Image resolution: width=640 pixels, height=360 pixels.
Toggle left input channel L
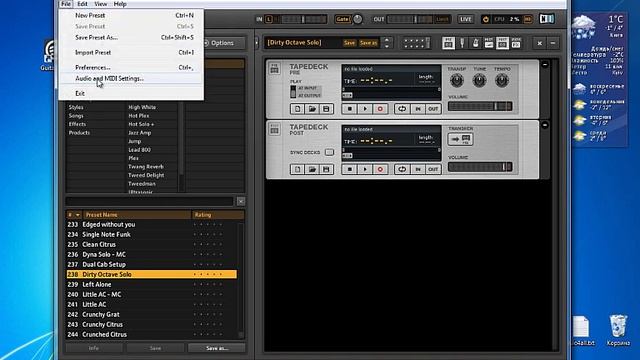[x=269, y=19]
